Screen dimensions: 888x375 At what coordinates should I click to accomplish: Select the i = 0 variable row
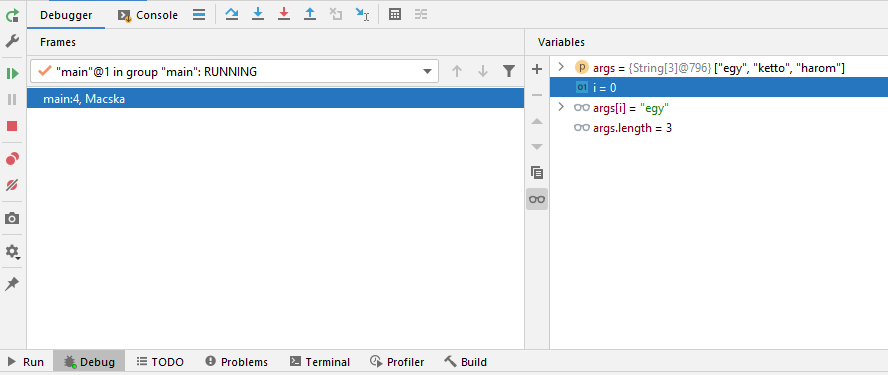(x=719, y=87)
